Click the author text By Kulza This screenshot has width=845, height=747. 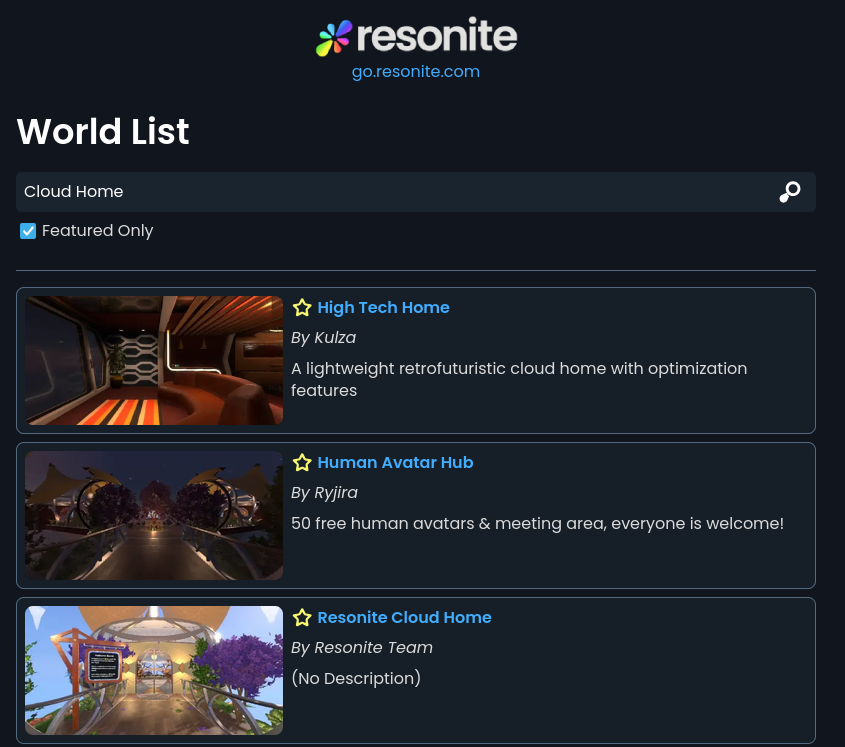(x=323, y=337)
